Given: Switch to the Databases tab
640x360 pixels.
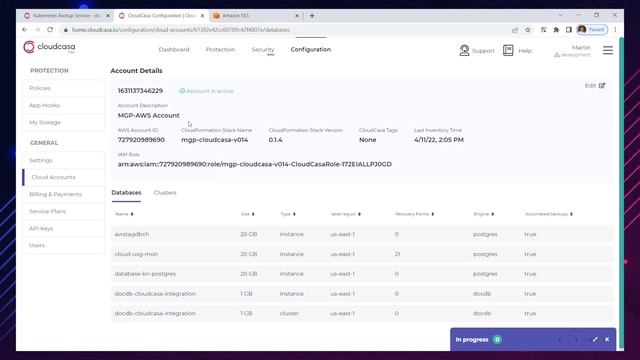Looking at the screenshot, I should [x=126, y=193].
